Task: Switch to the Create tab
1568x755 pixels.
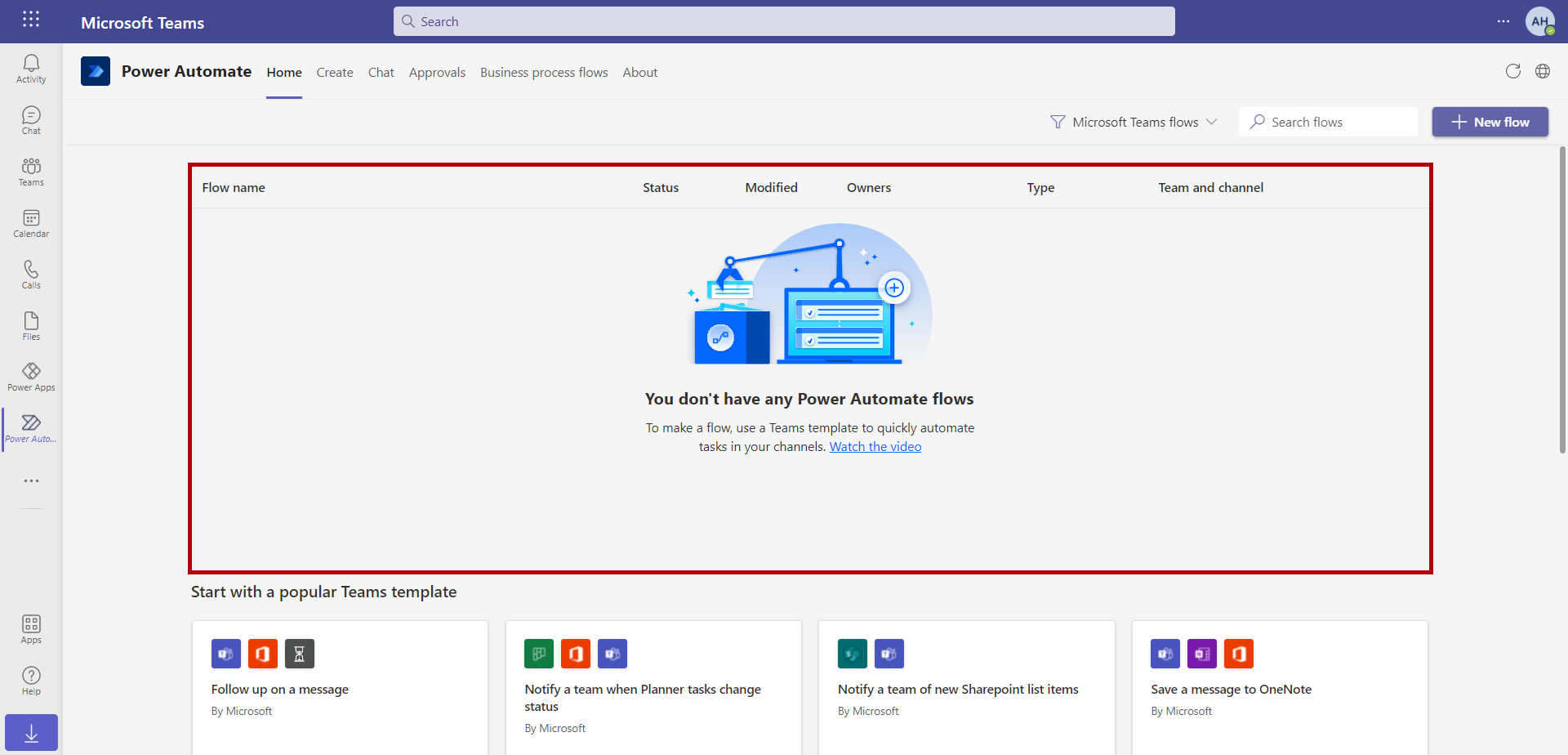Action: (335, 73)
